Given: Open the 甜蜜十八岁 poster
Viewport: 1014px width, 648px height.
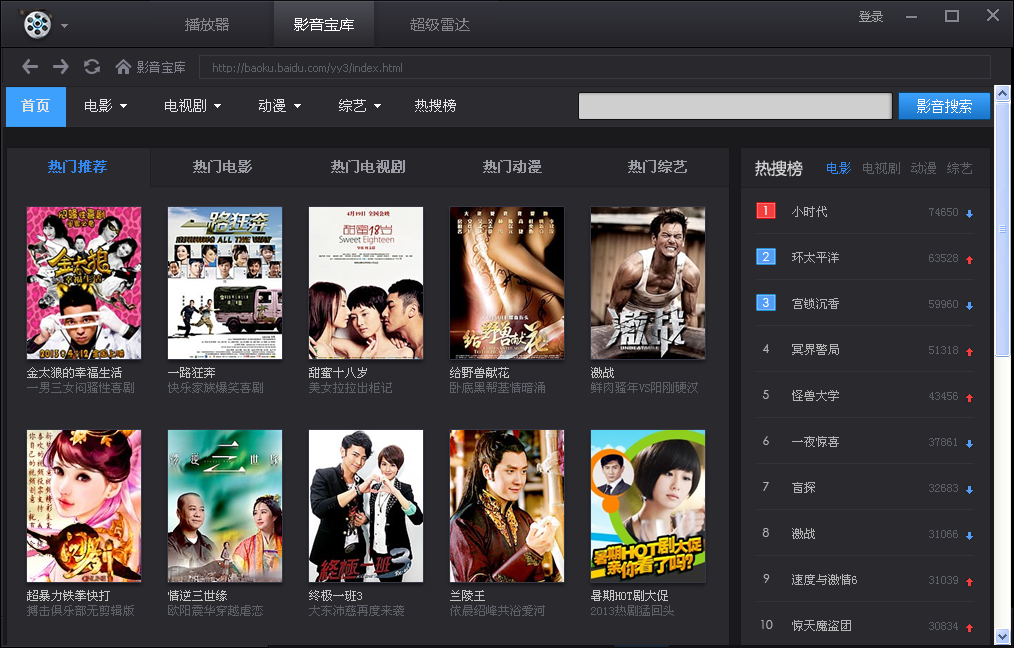Looking at the screenshot, I should 365,283.
